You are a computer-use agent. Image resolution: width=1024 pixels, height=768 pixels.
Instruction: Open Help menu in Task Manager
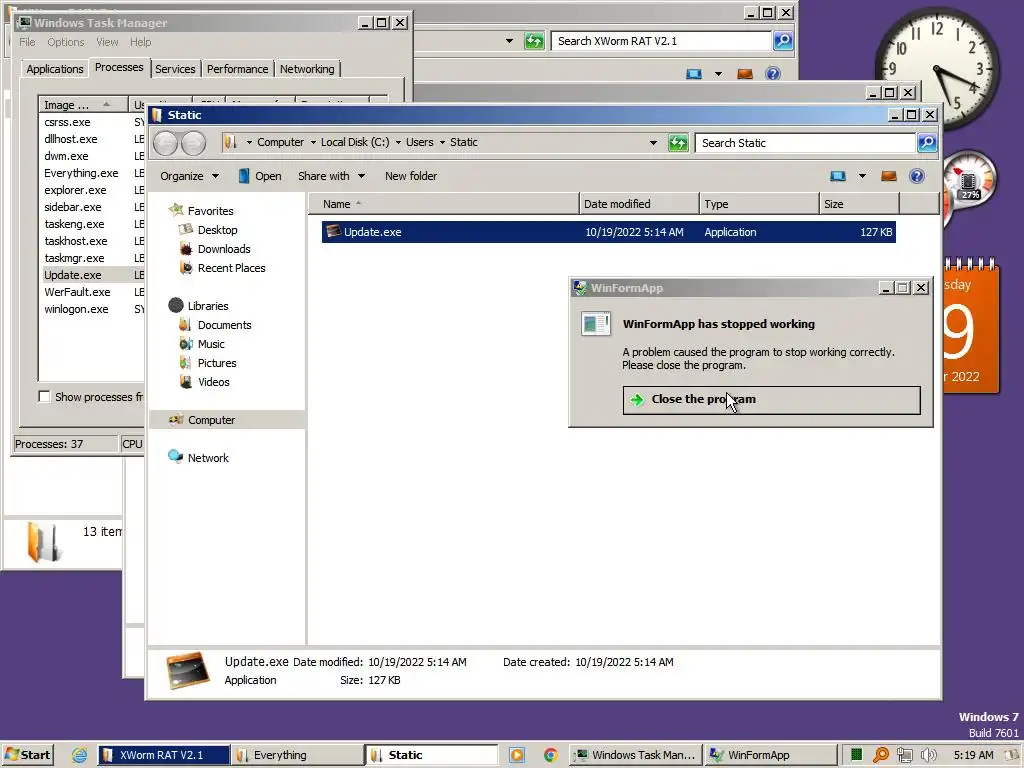140,42
